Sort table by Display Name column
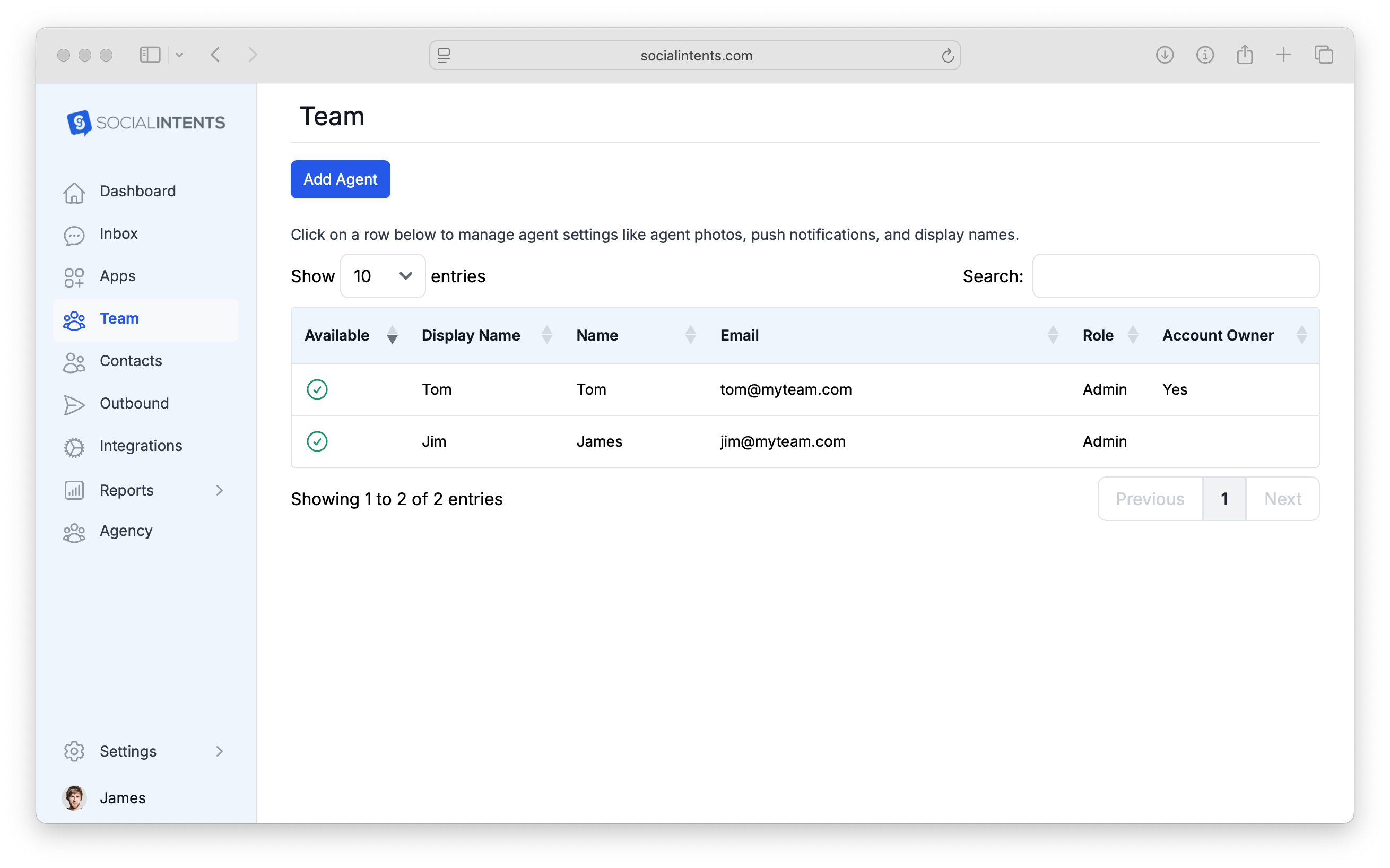 (547, 335)
